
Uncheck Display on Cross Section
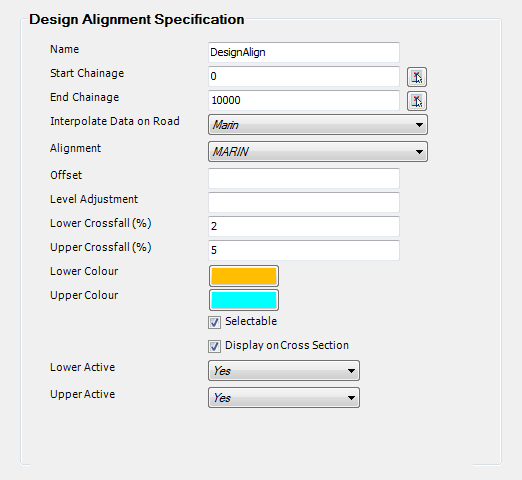tap(214, 346)
